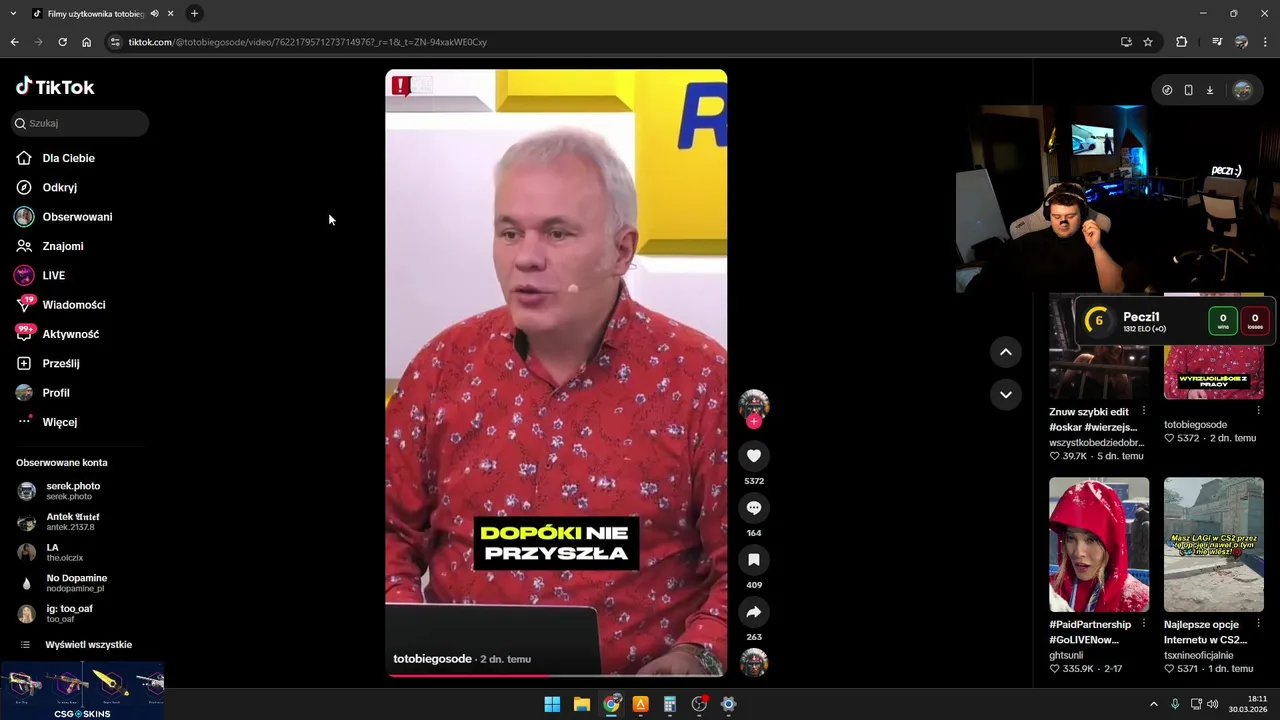Go to Obserwowani in sidebar
Viewport: 1280px width, 720px height.
[77, 217]
